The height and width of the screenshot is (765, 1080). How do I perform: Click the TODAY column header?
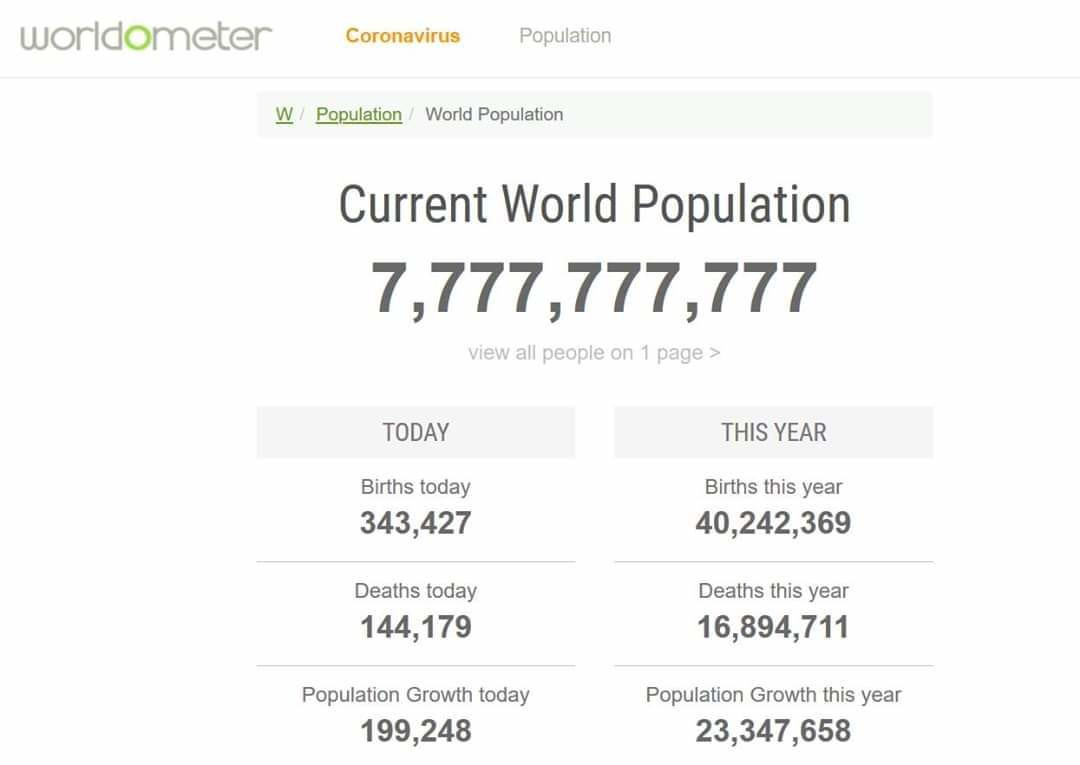coord(415,432)
